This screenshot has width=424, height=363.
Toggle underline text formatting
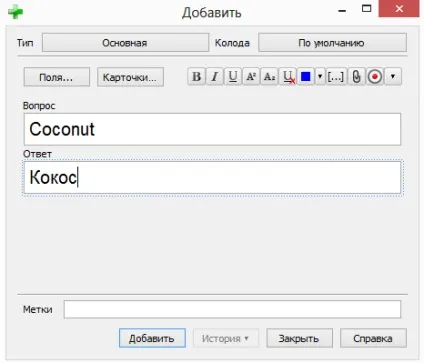coord(233,77)
